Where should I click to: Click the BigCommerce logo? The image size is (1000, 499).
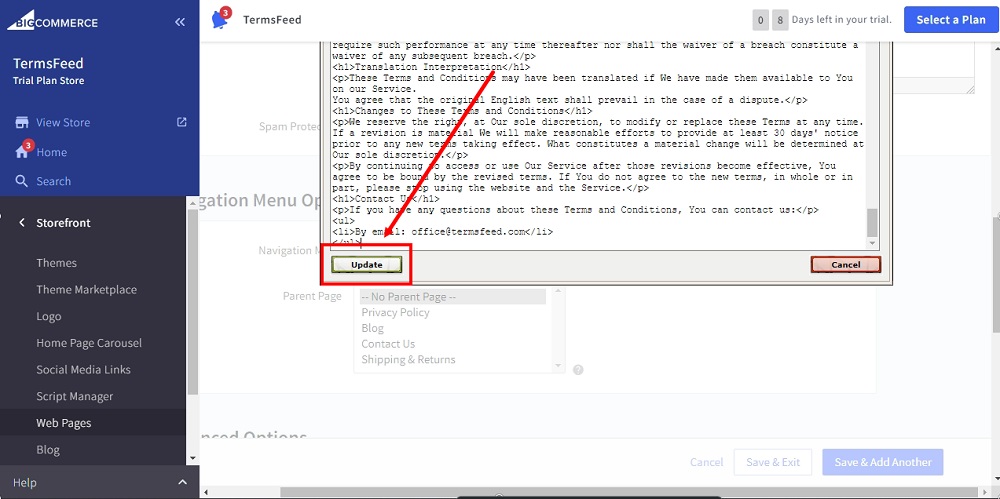(x=52, y=22)
